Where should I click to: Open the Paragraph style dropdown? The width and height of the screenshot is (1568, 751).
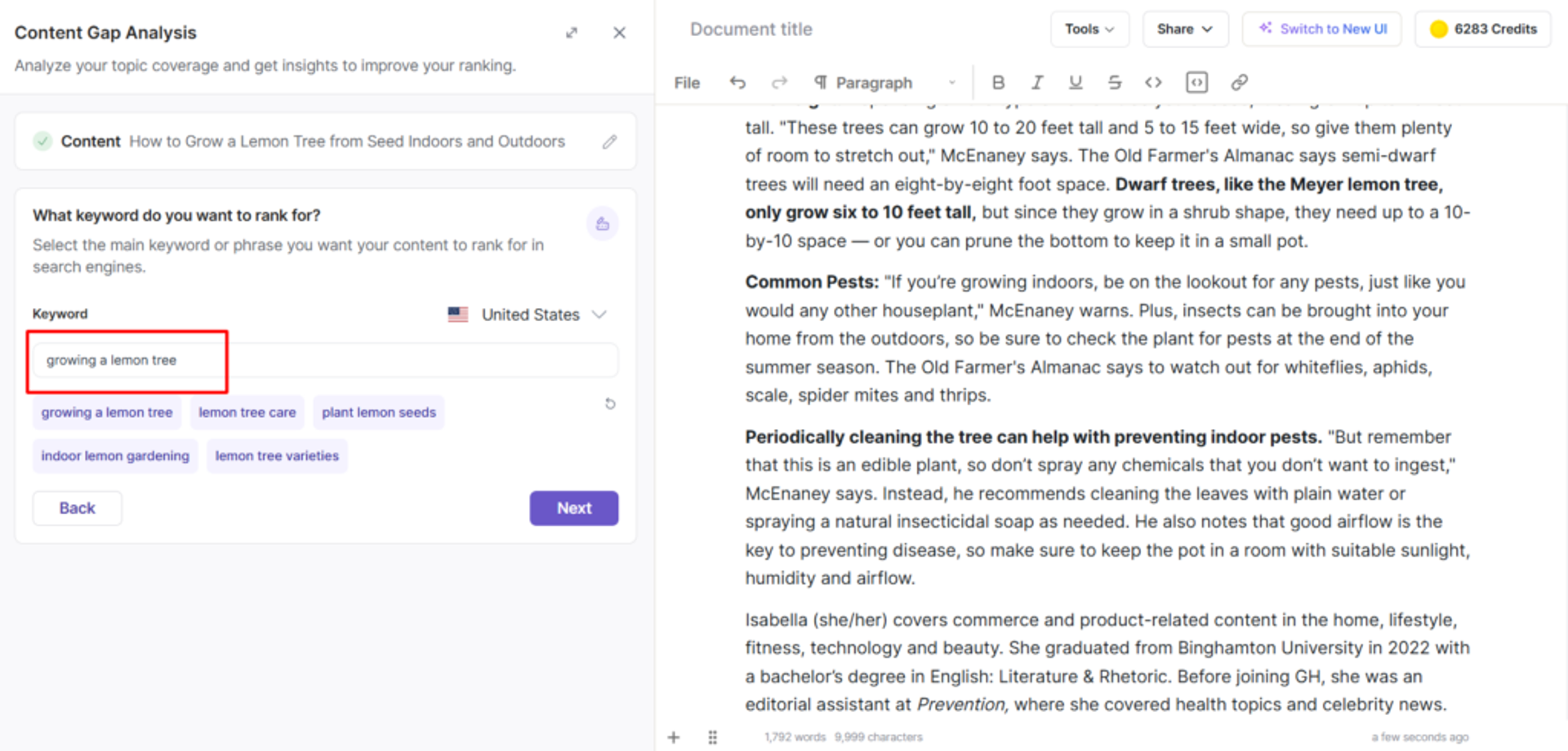coord(884,83)
